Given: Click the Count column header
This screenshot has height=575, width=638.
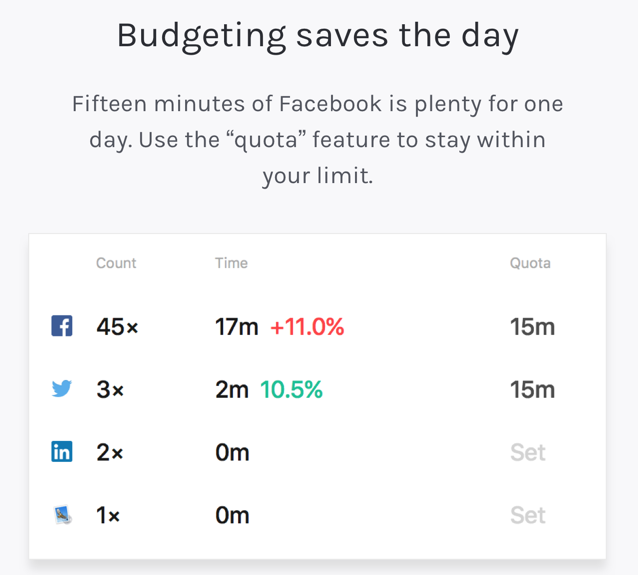Looking at the screenshot, I should click(x=116, y=263).
